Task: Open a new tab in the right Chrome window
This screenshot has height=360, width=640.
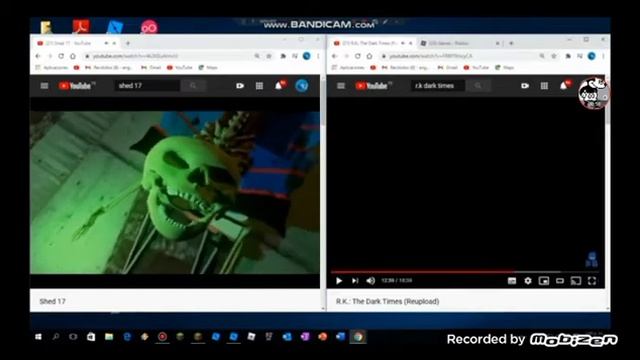Action: (x=511, y=43)
